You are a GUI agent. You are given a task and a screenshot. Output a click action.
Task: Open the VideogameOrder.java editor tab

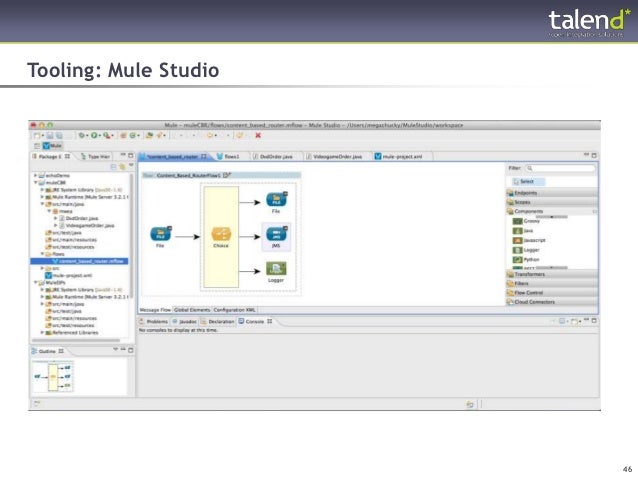tap(334, 156)
